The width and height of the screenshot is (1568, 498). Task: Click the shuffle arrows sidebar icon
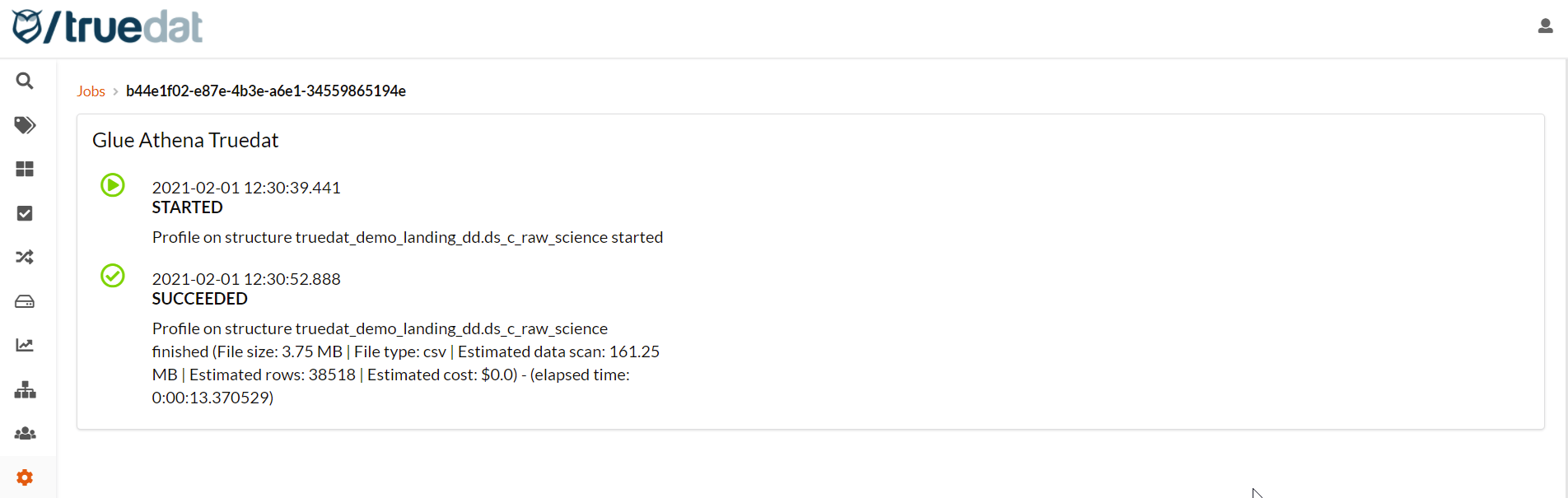[x=25, y=257]
